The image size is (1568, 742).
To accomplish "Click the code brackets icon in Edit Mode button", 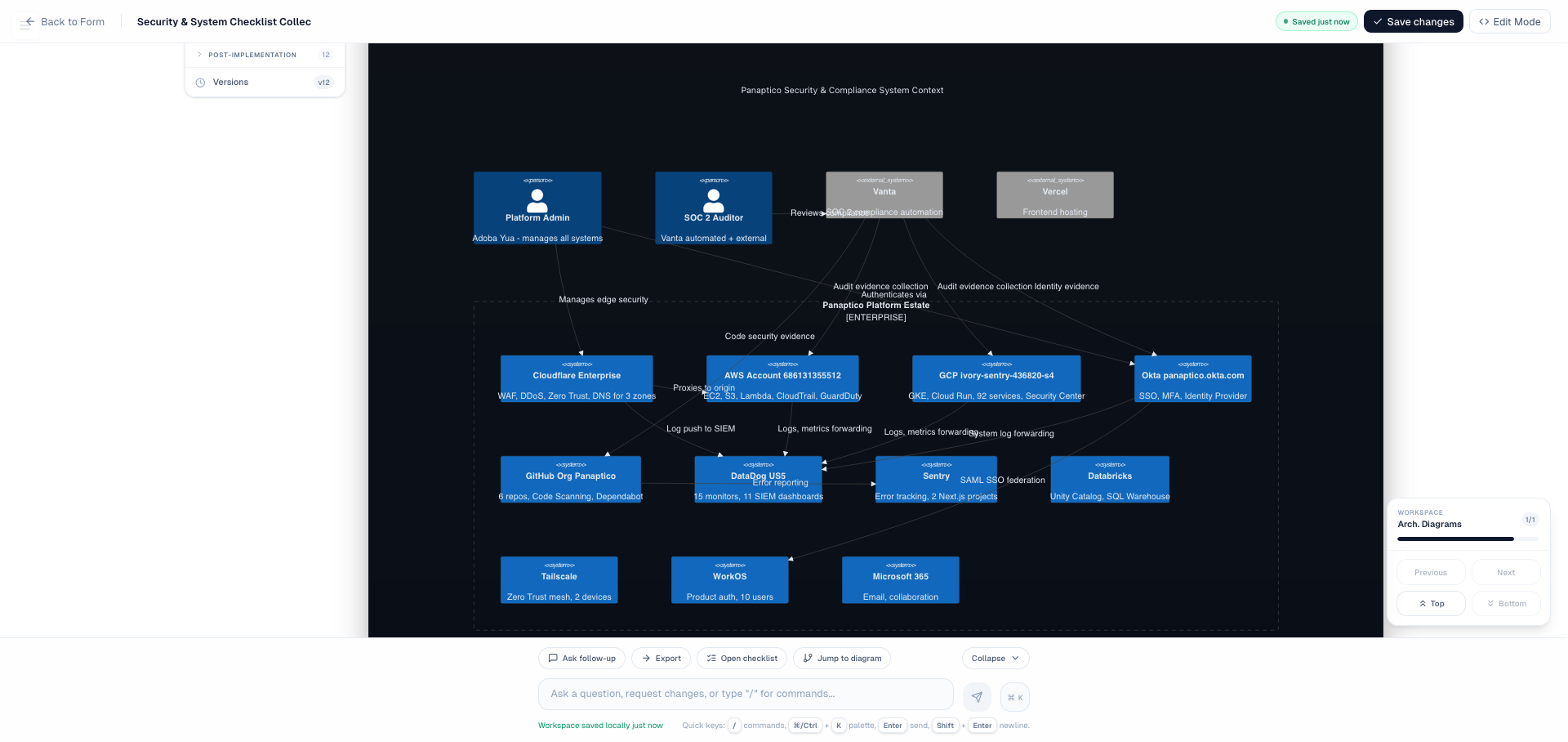I will (1485, 21).
